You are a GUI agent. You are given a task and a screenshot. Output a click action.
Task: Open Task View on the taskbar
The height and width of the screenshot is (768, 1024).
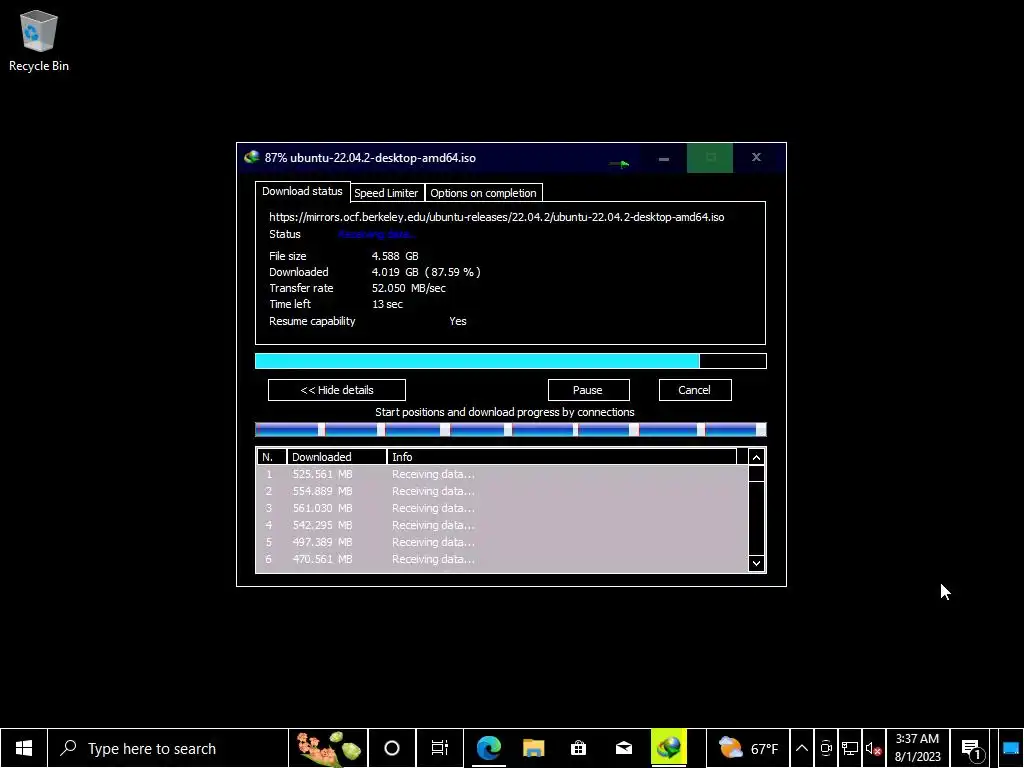(x=440, y=748)
